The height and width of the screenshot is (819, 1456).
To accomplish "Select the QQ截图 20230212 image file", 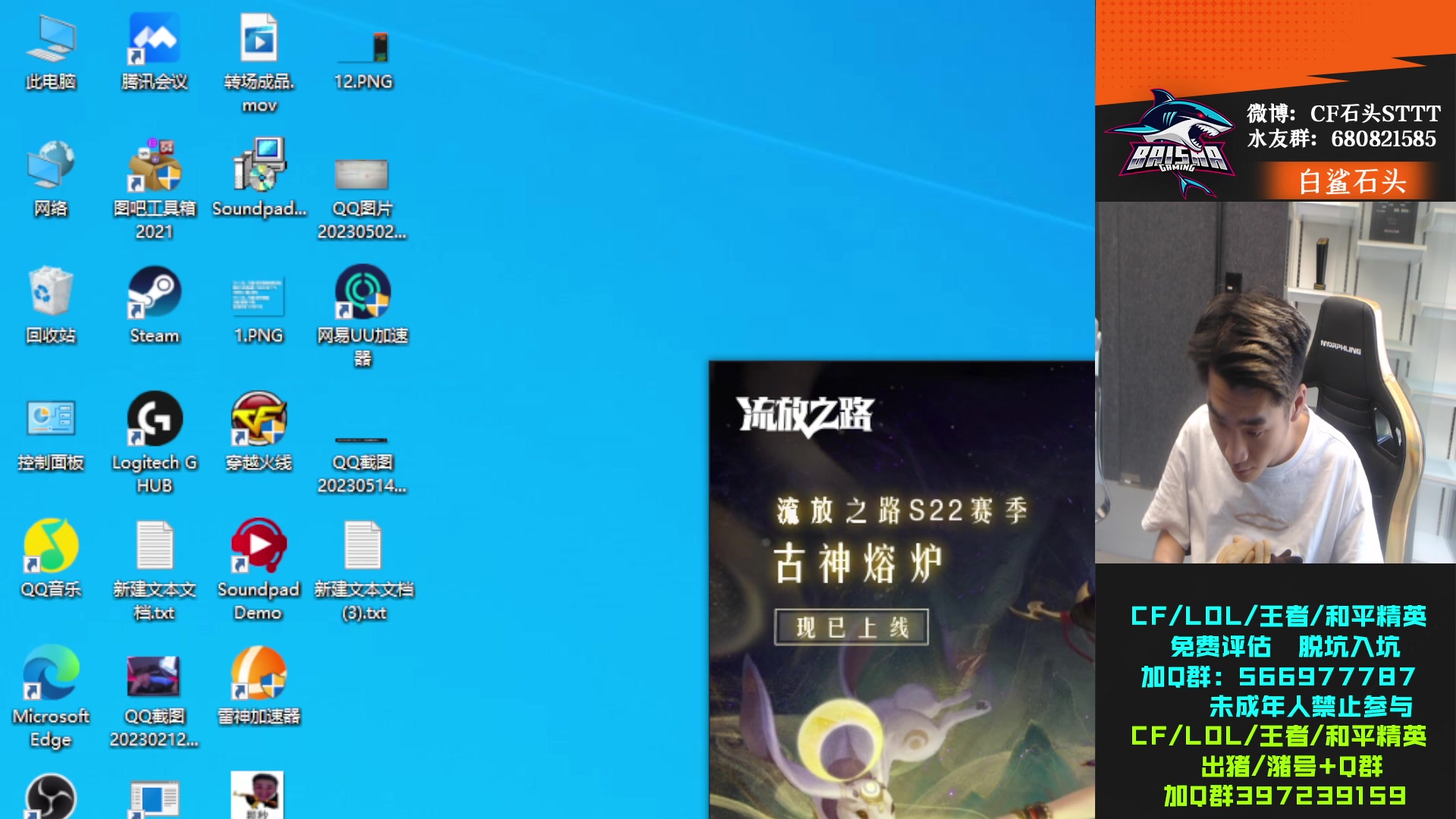I will tap(154, 702).
